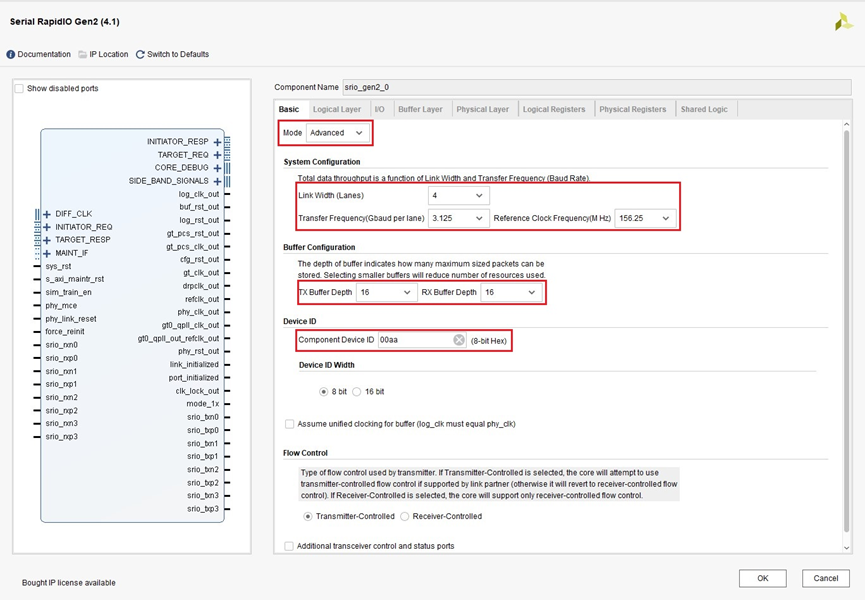Open the Mode dropdown
The image size is (865, 600).
click(x=338, y=133)
